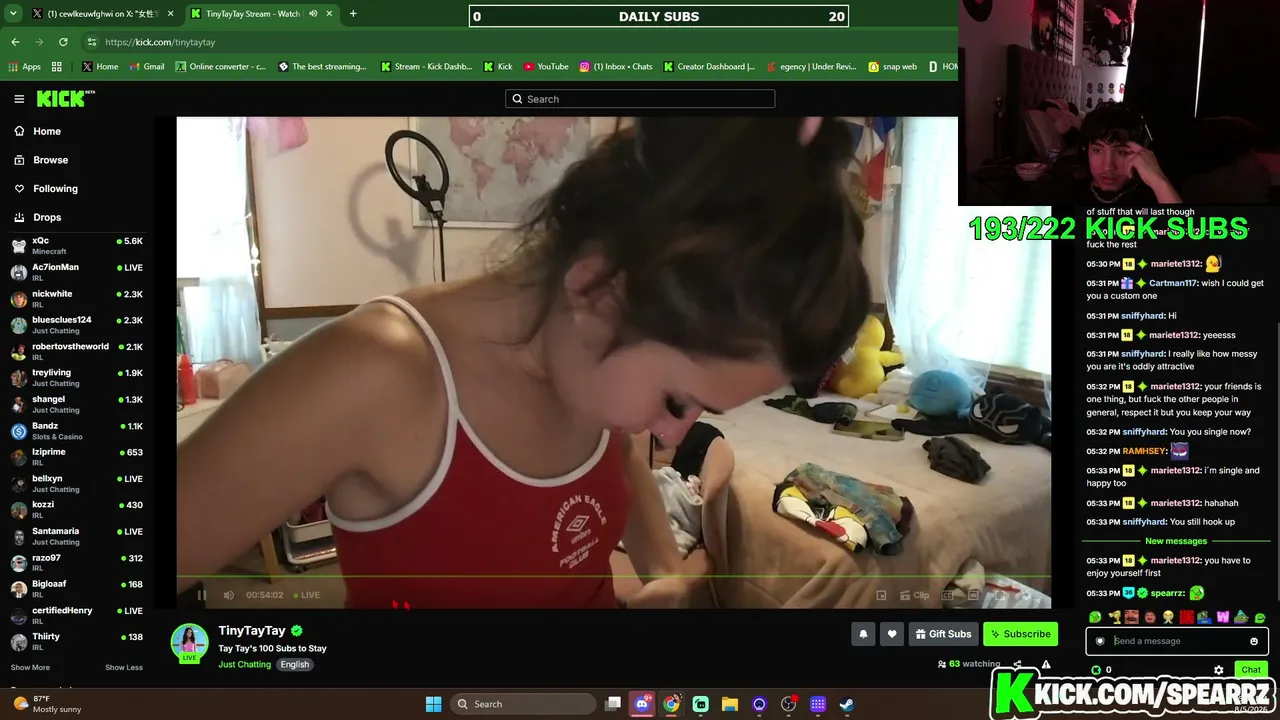This screenshot has width=1280, height=720.
Task: Open the Stream - Kick Dashboard bookmark
Action: coord(426,67)
